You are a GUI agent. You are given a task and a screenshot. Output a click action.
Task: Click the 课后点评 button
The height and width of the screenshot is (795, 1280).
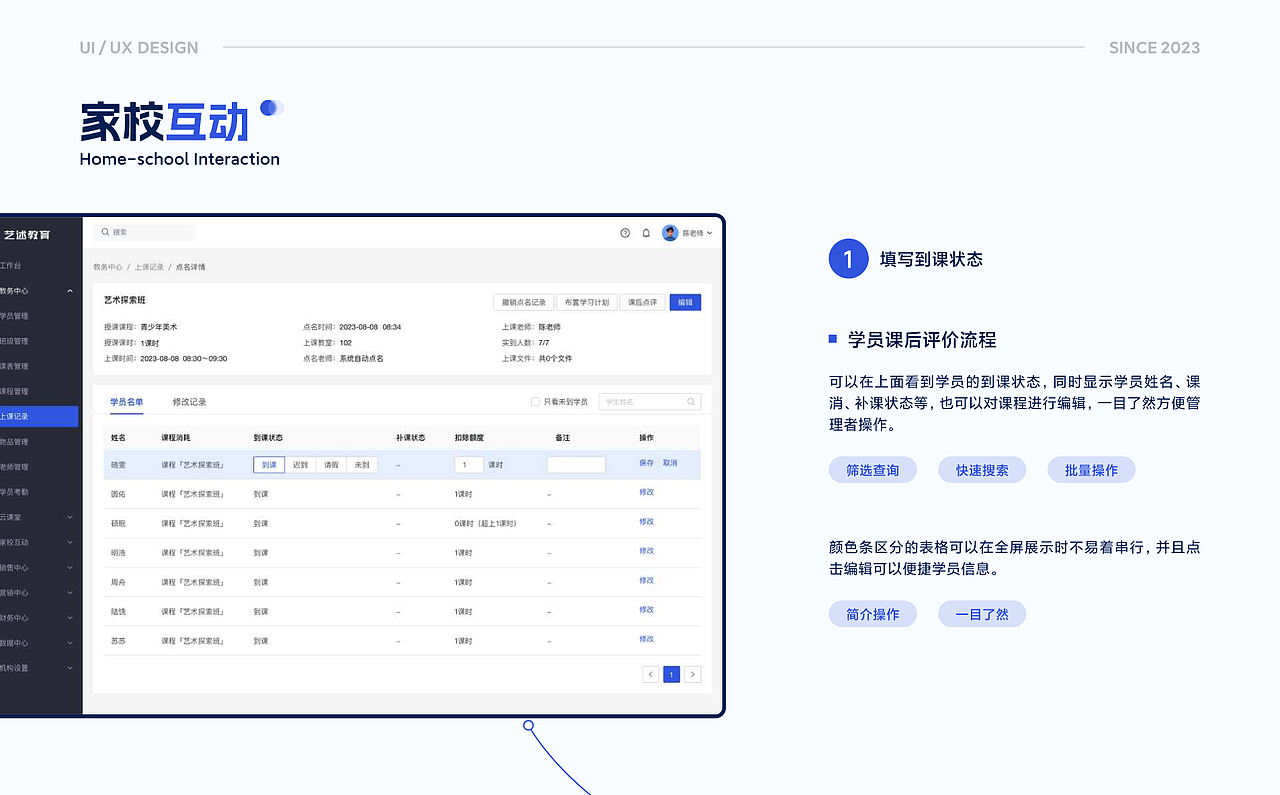click(x=642, y=302)
